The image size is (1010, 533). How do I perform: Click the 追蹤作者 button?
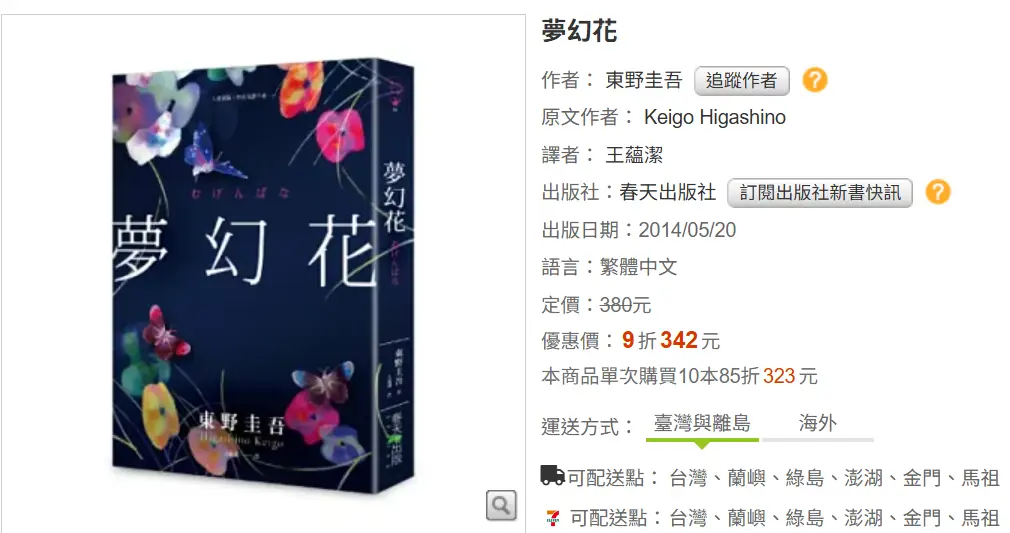click(x=741, y=81)
